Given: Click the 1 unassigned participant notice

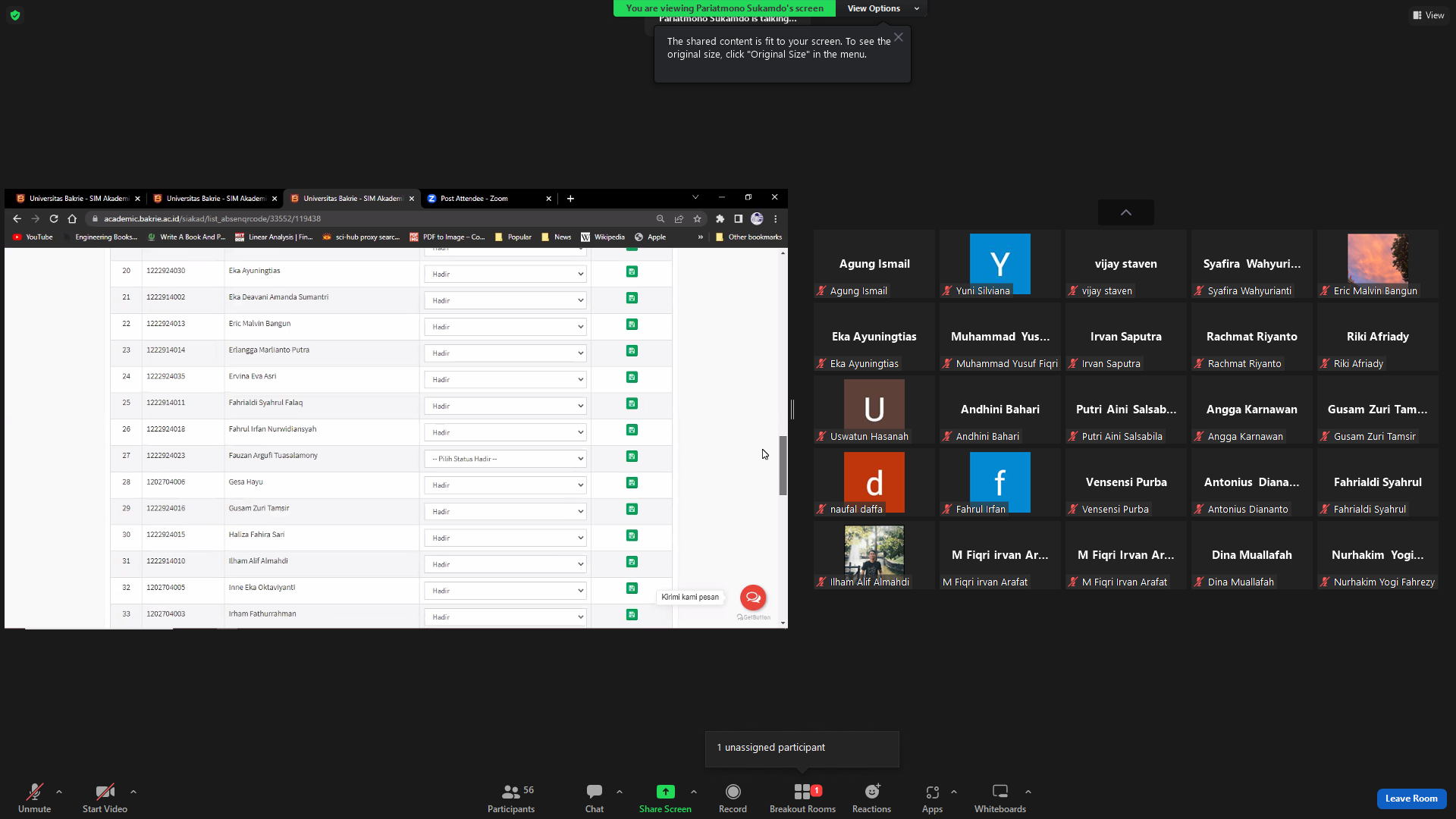Looking at the screenshot, I should (802, 748).
